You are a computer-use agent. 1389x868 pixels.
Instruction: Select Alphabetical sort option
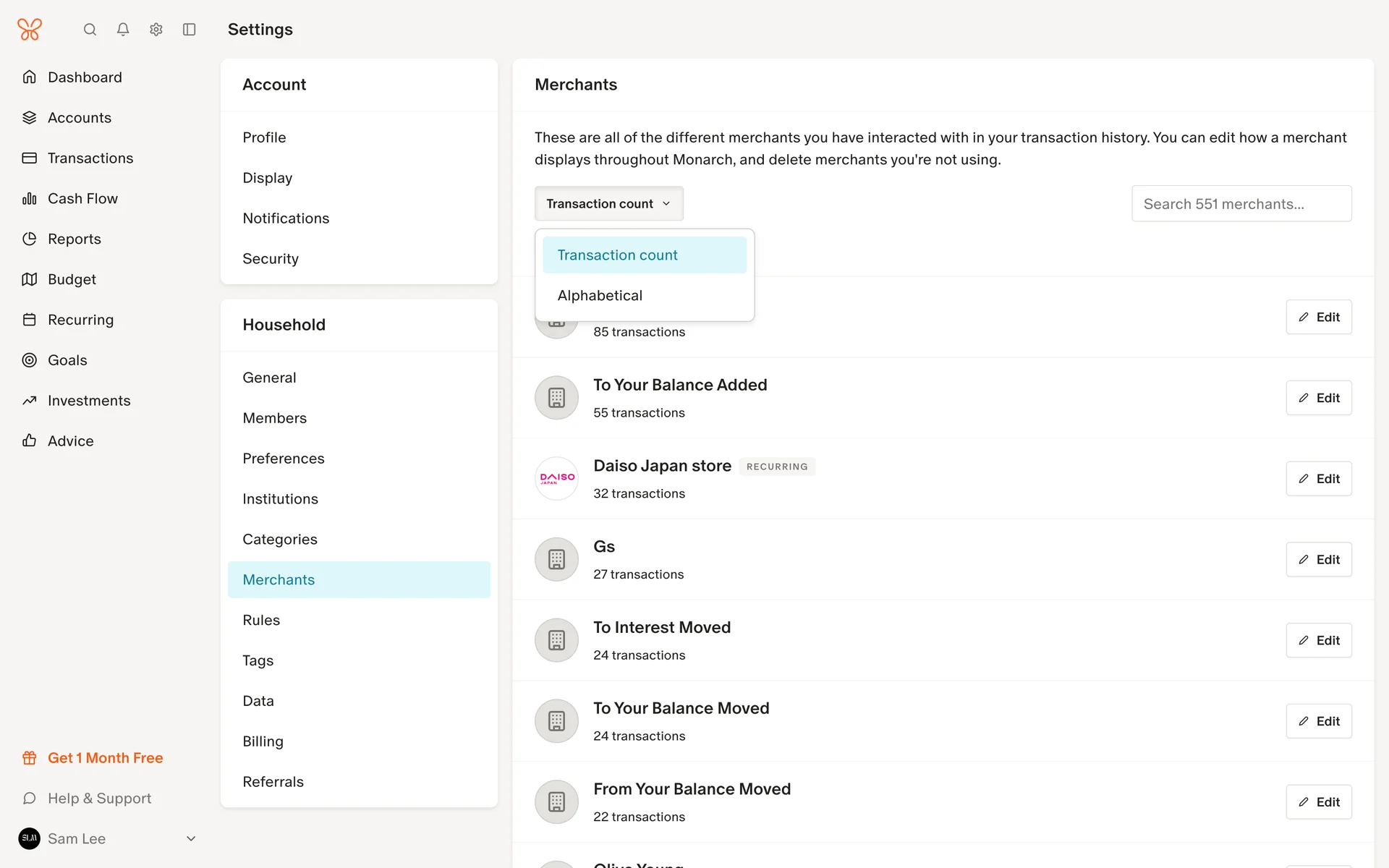coord(600,296)
